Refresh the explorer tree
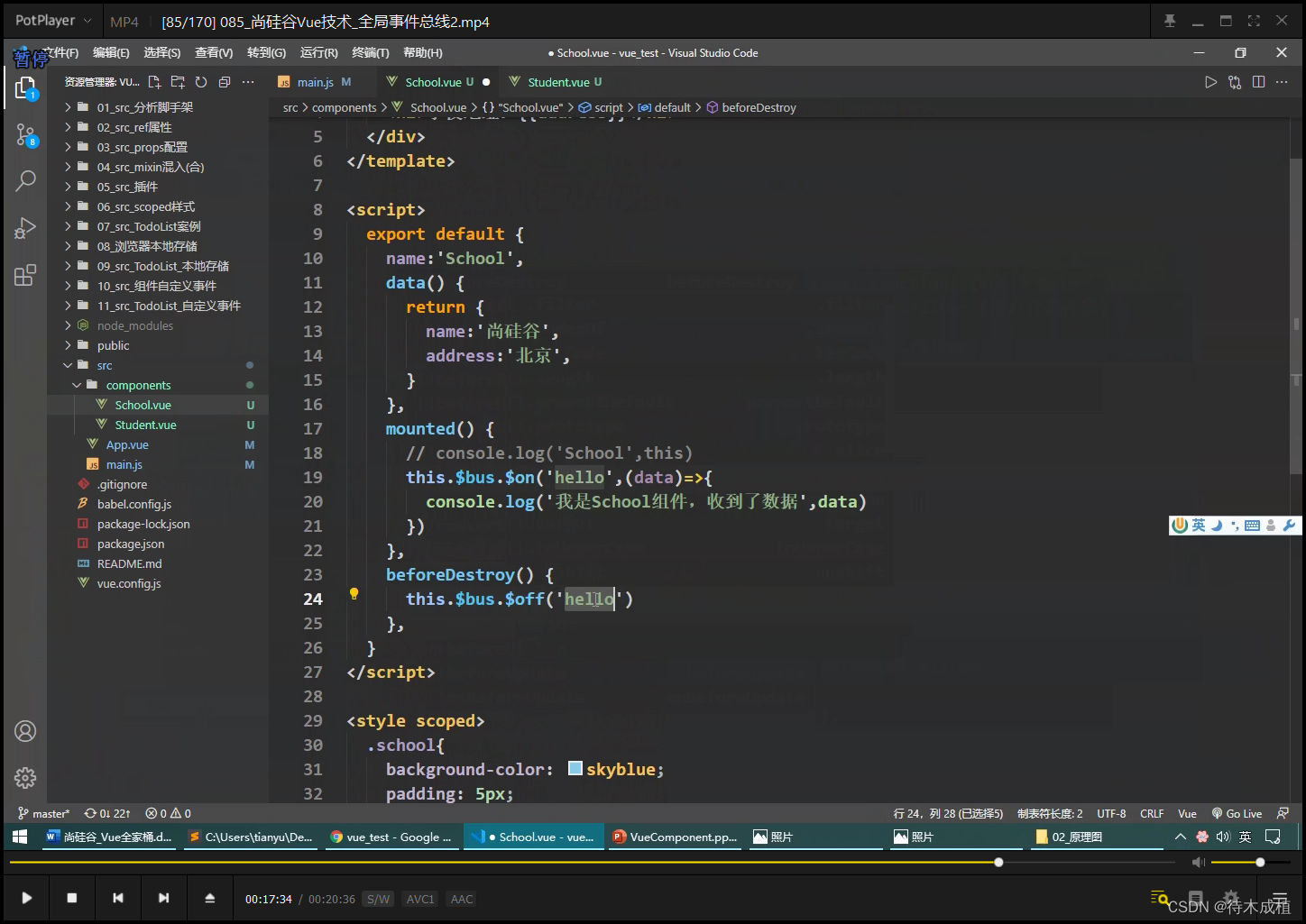The height and width of the screenshot is (924, 1306). click(x=201, y=82)
